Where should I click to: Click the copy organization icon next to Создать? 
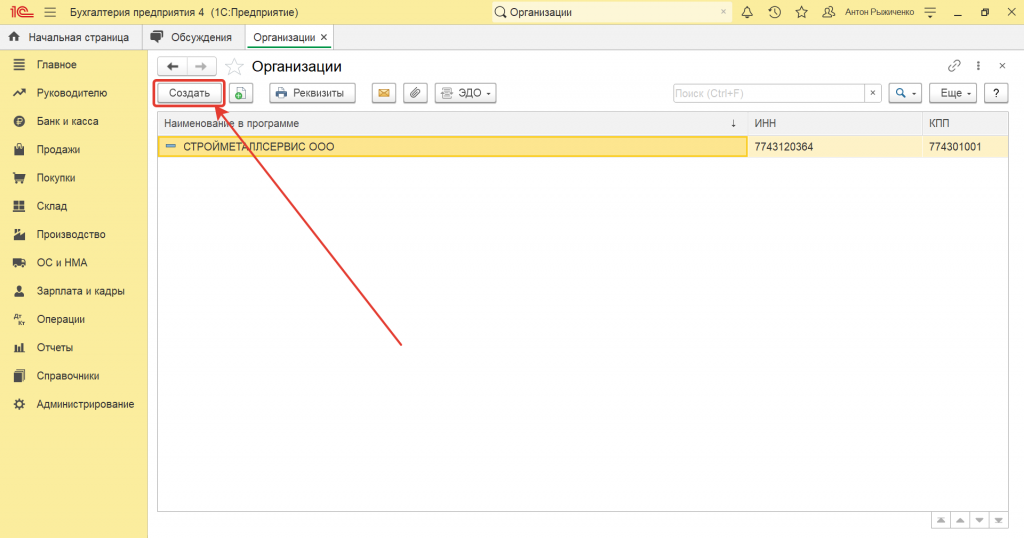coord(241,93)
